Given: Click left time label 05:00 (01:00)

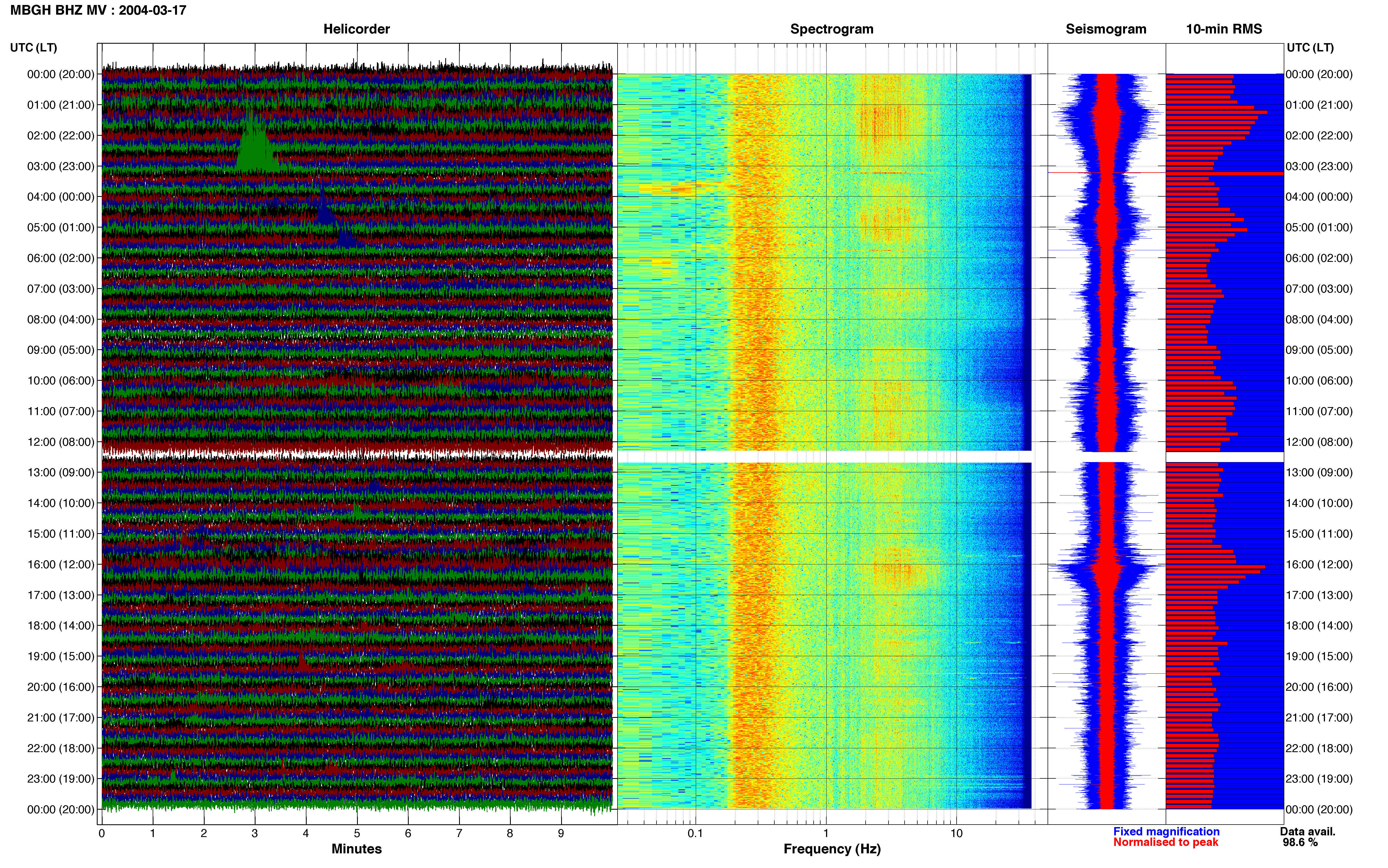Looking at the screenshot, I should click(x=60, y=227).
